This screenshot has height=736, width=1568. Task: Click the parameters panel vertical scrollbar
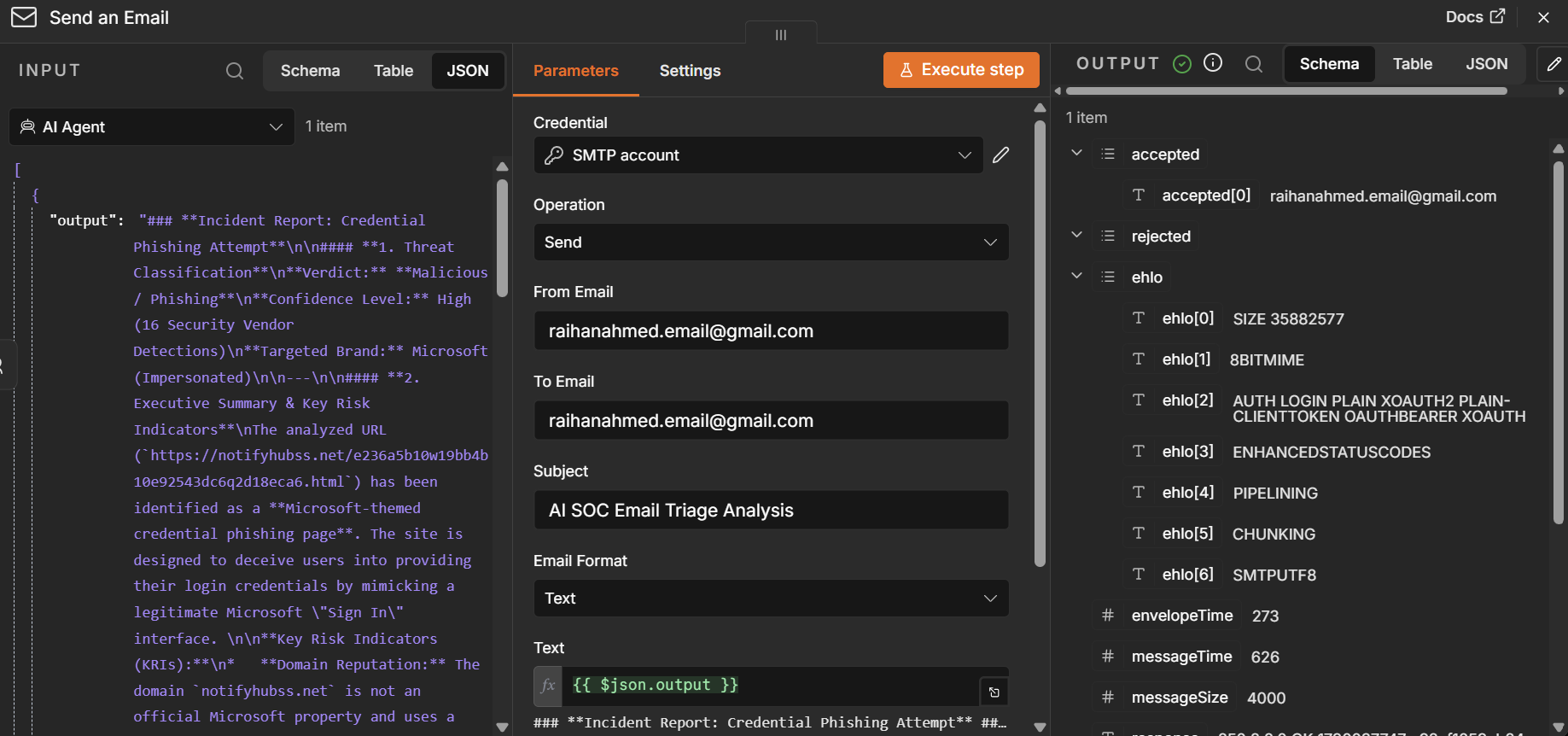(x=1040, y=343)
